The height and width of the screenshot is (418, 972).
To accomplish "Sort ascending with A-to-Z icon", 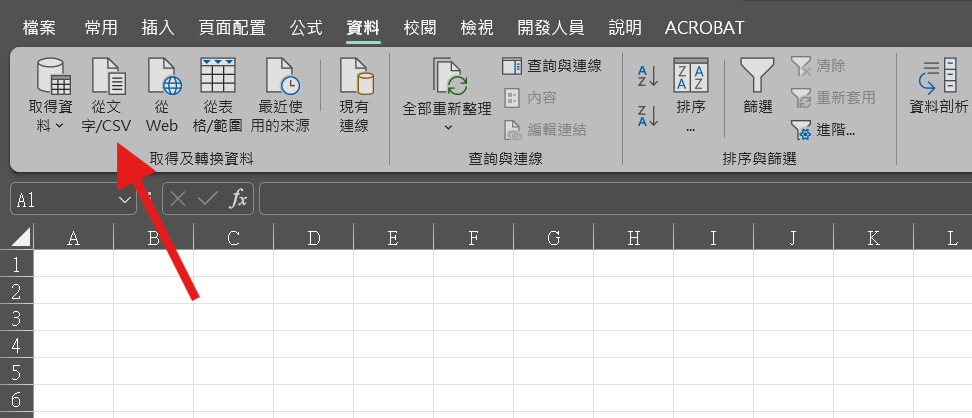I will pyautogui.click(x=648, y=75).
